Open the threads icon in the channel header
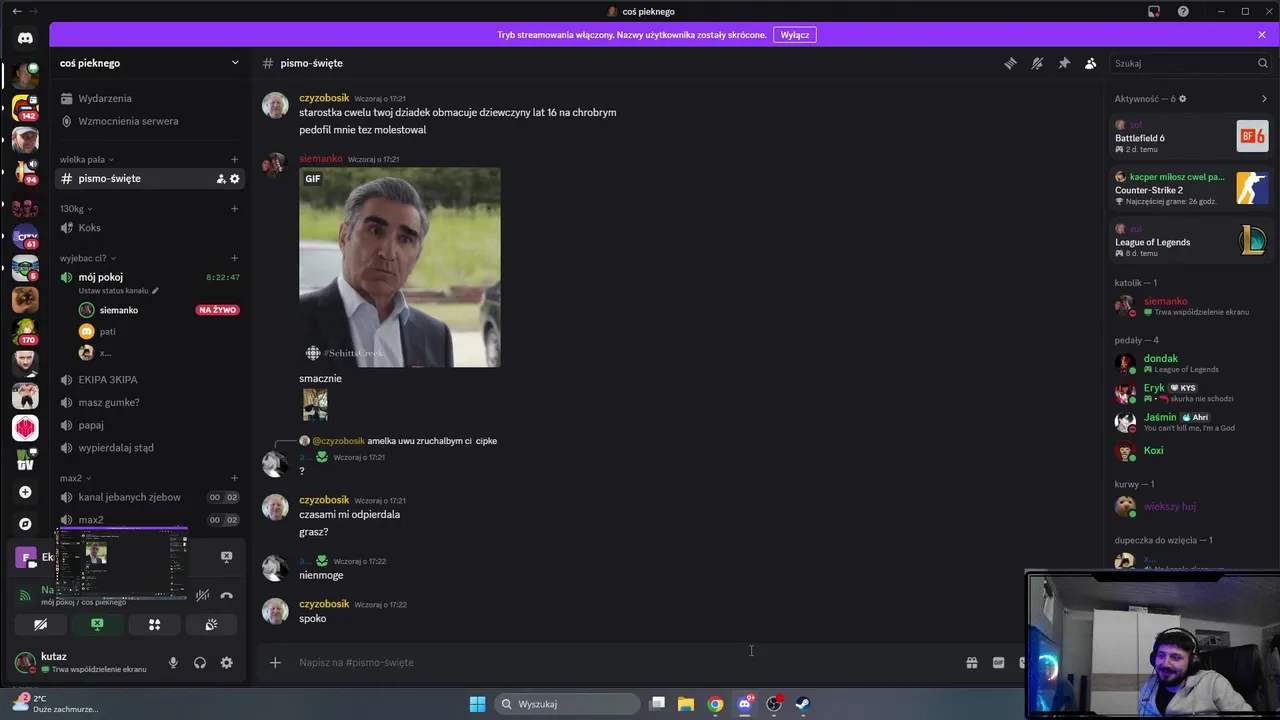The image size is (1280, 720). pos(1010,63)
